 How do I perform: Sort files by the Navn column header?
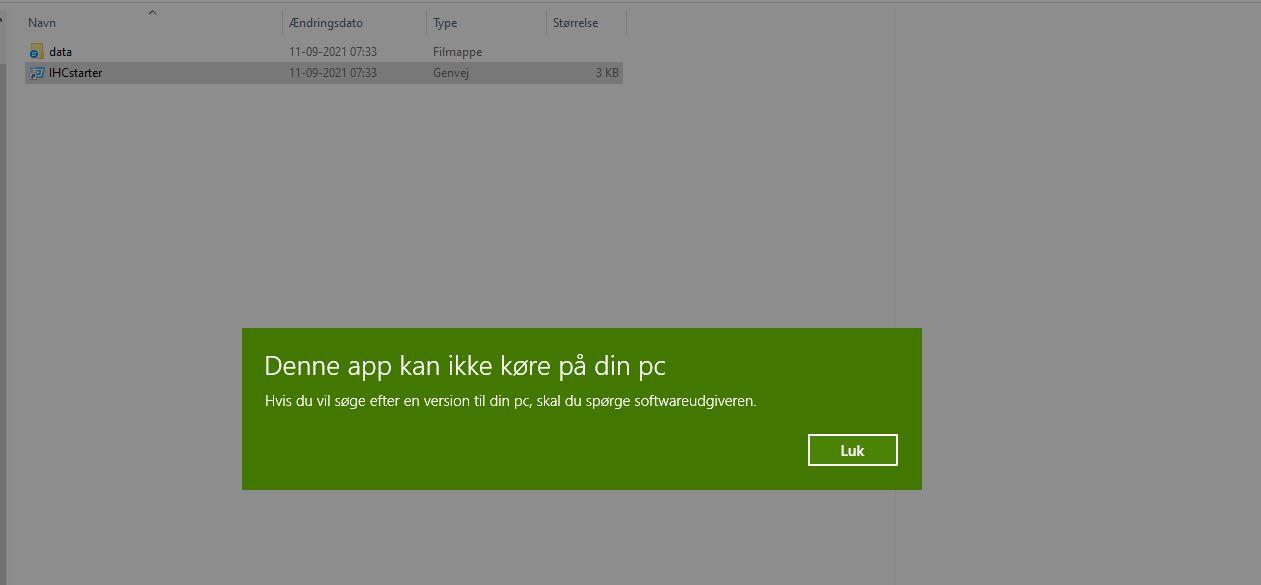(41, 23)
